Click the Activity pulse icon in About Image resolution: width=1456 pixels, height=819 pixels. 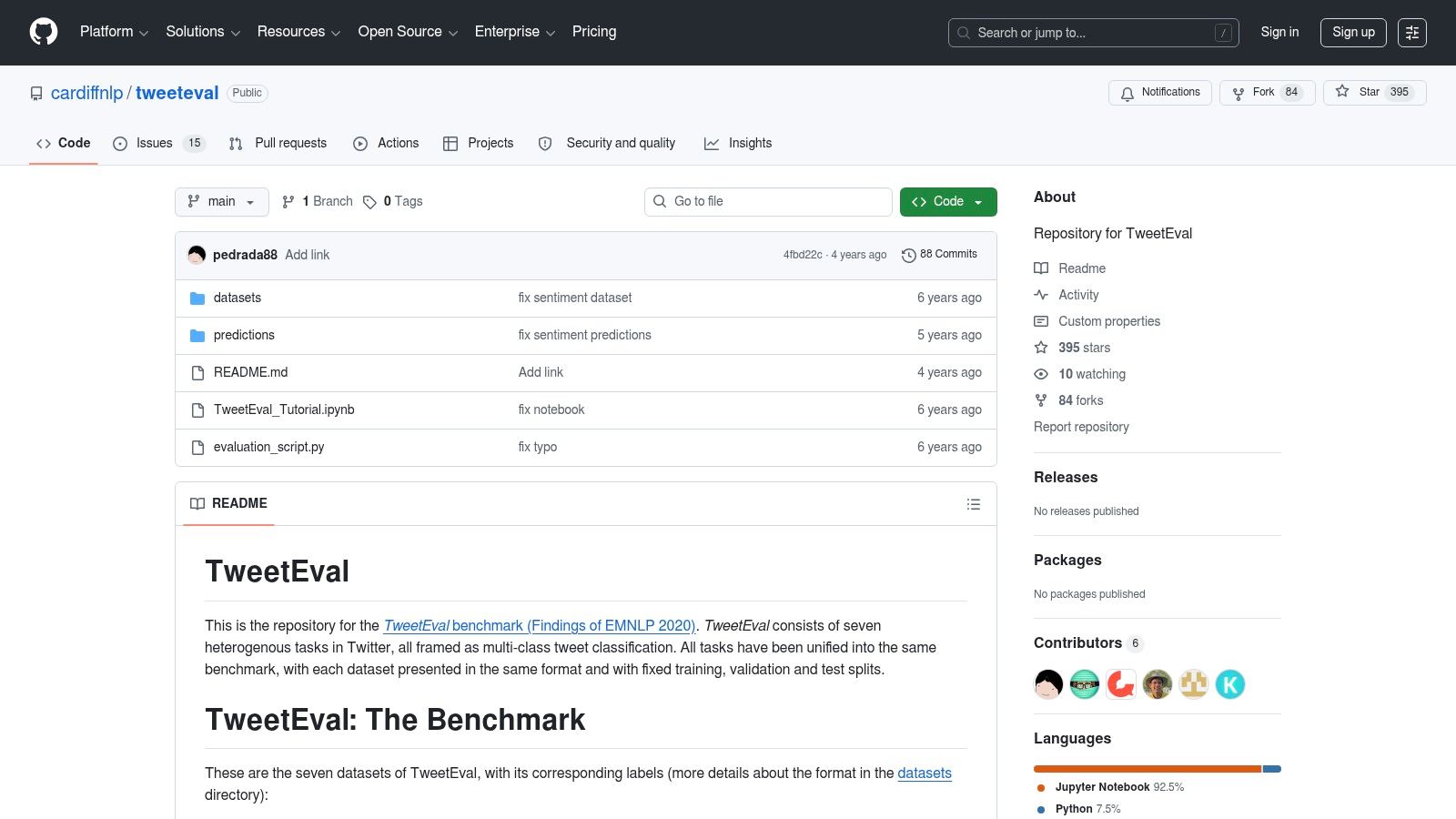(1041, 295)
